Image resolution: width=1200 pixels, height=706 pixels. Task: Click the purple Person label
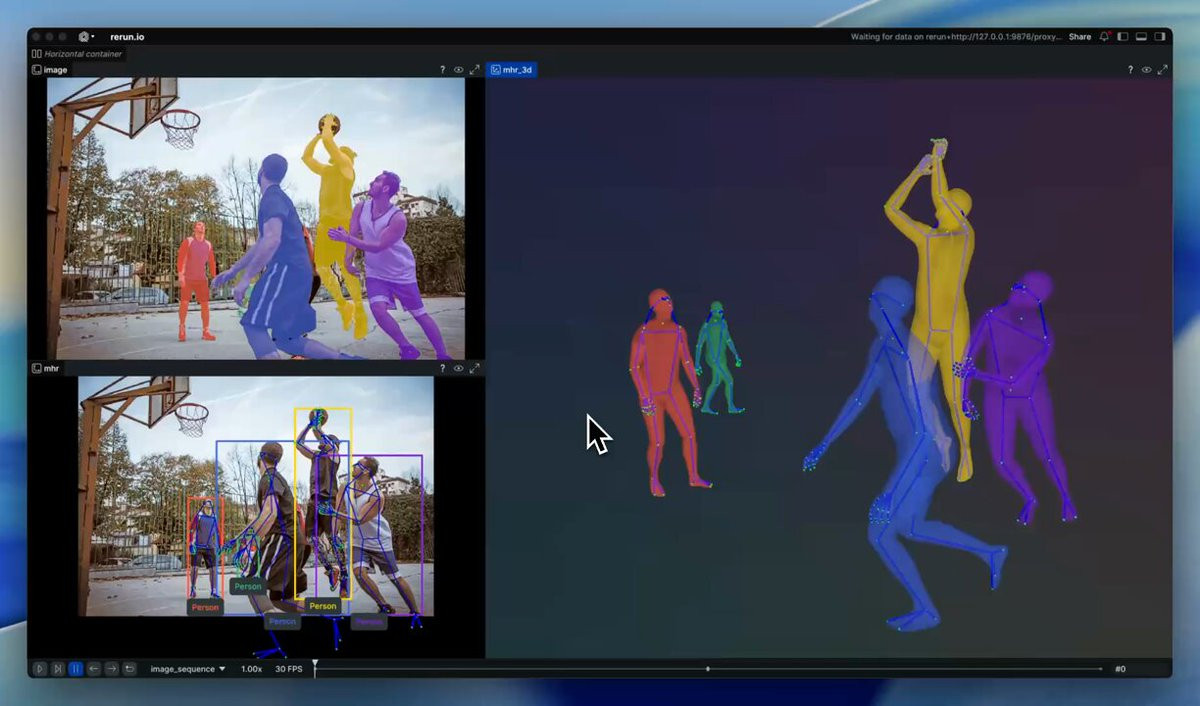point(368,621)
